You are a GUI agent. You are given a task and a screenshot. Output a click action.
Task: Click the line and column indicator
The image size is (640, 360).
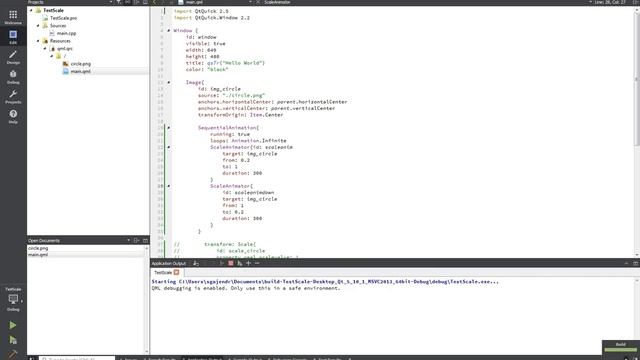[x=610, y=2]
